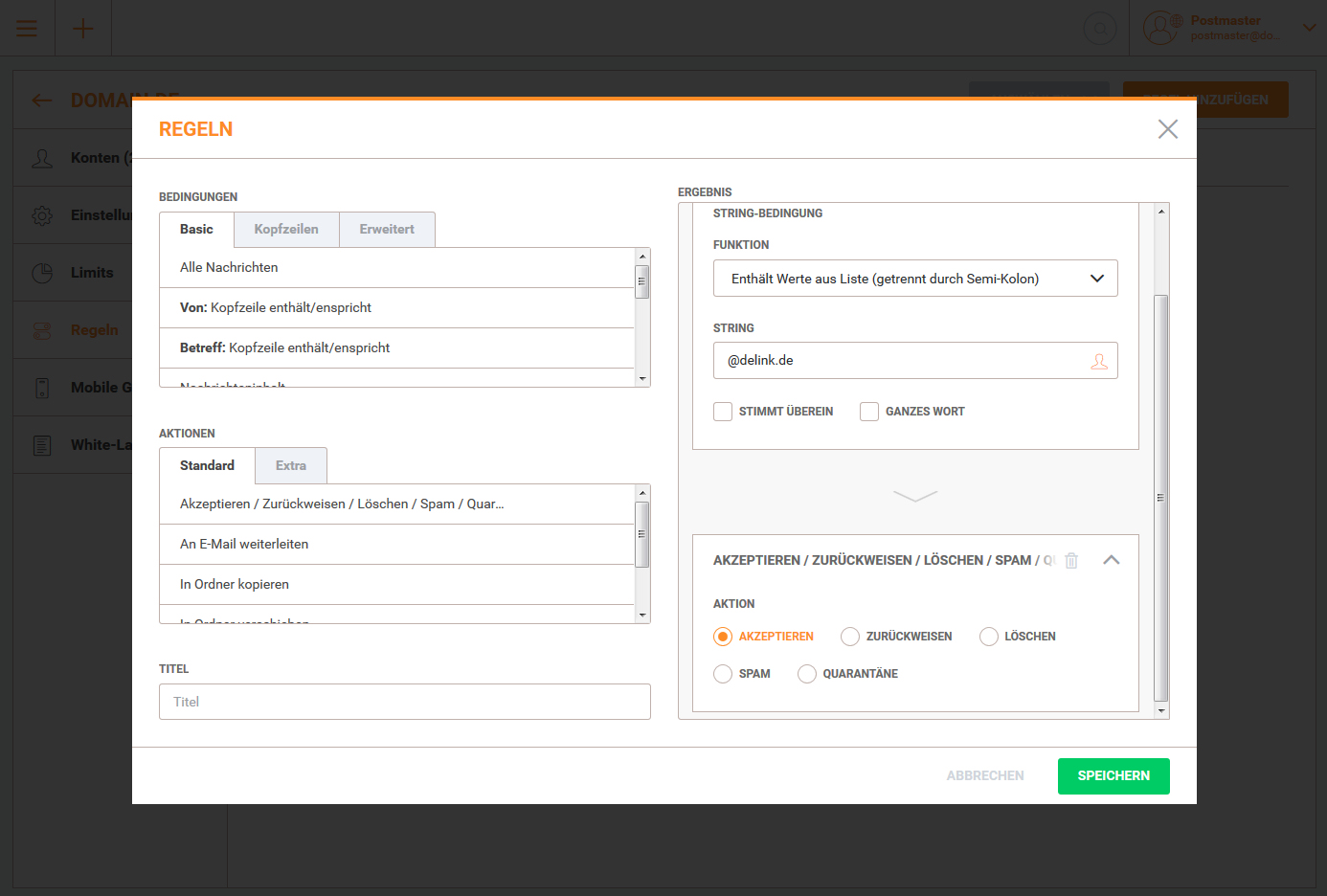Choose the Quarantäne radio option
Image resolution: width=1327 pixels, height=896 pixels.
806,674
